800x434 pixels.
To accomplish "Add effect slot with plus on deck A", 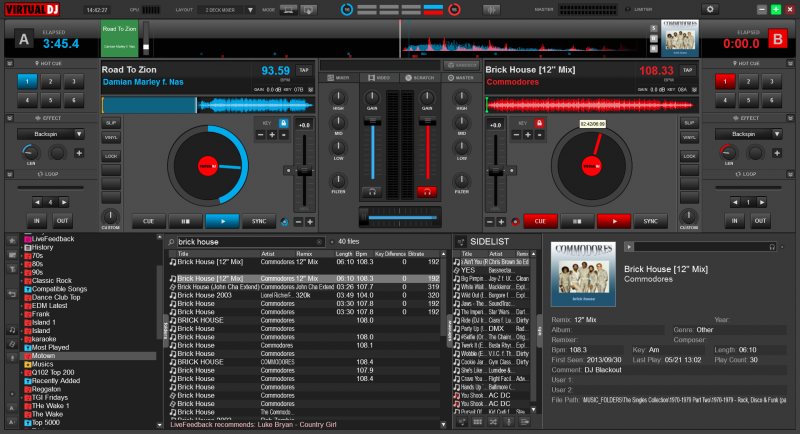I will (79, 152).
